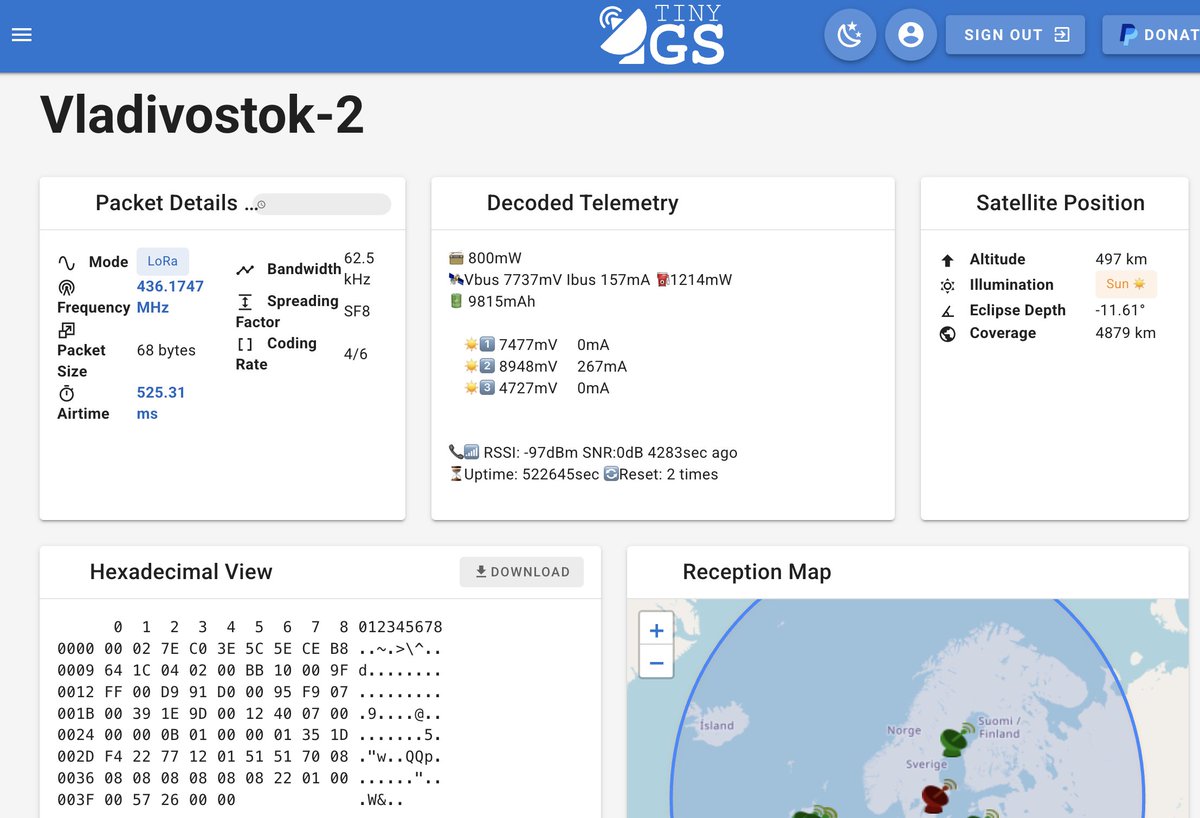This screenshot has height=818, width=1200.
Task: Open the user account profile icon
Action: click(x=910, y=35)
